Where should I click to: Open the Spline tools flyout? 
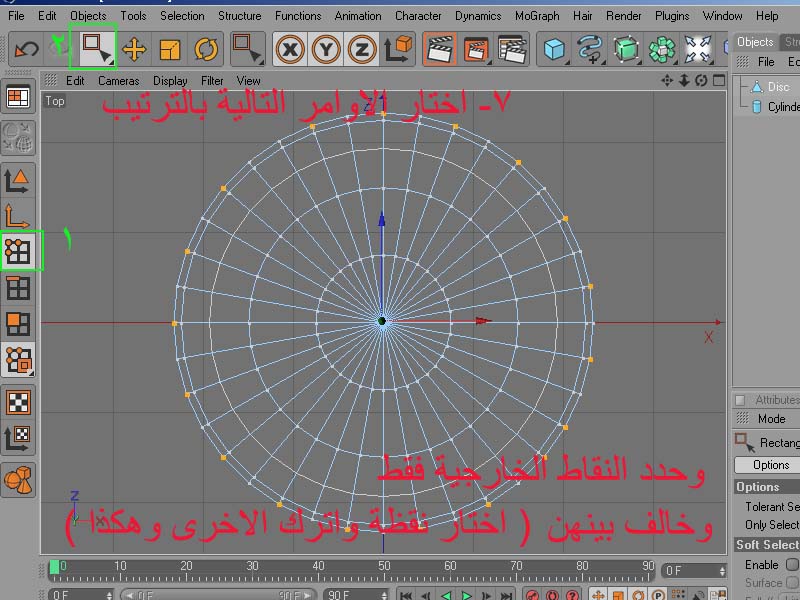(x=590, y=49)
